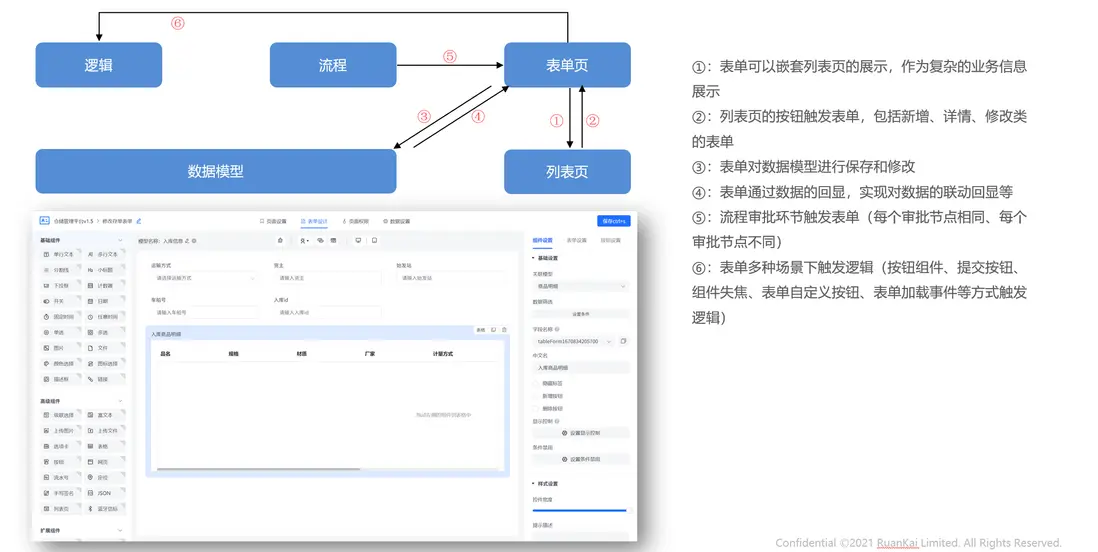
Task: Focus the 货主 input field
Action: point(328,278)
